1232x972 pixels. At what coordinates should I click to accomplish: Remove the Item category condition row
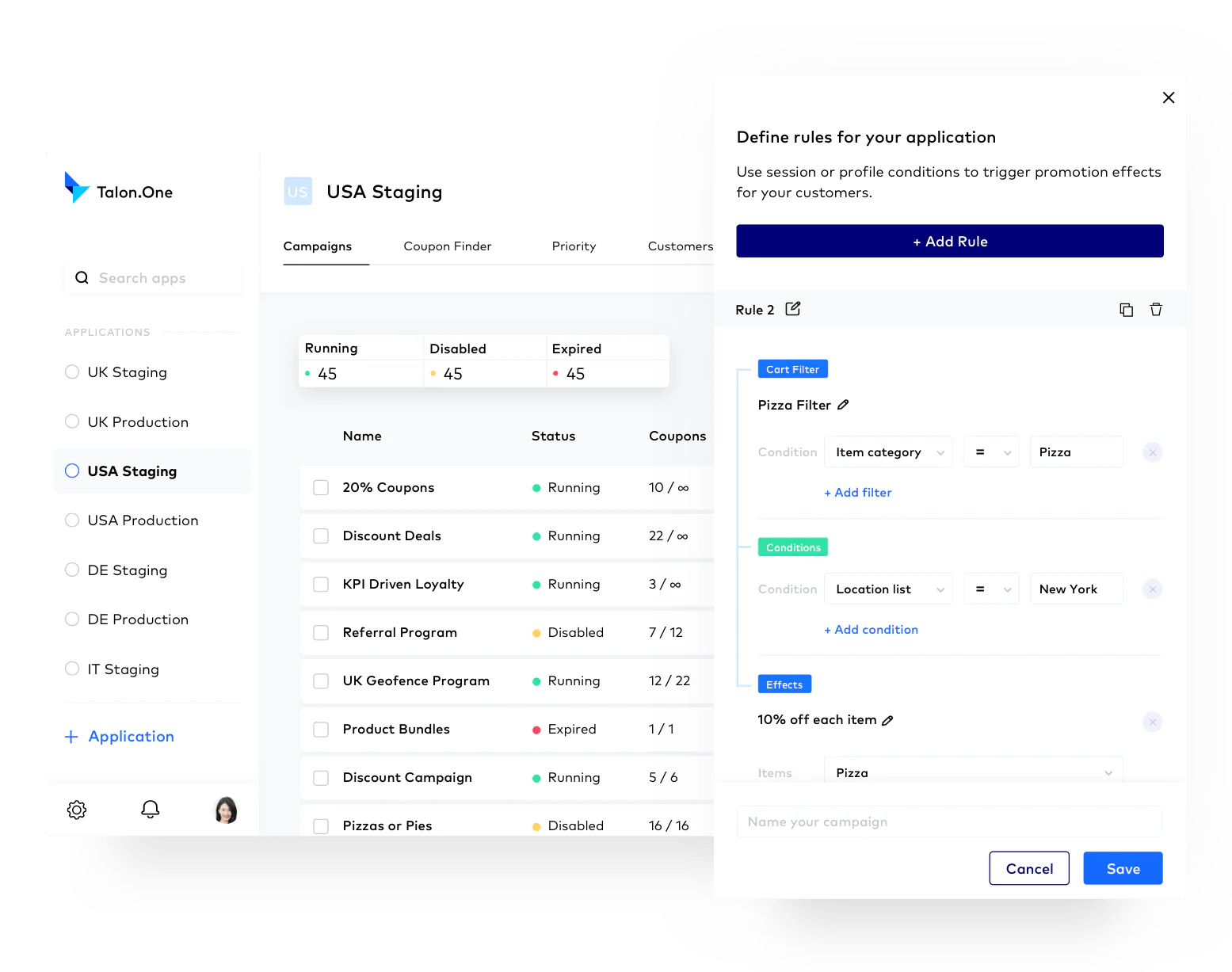click(1153, 452)
